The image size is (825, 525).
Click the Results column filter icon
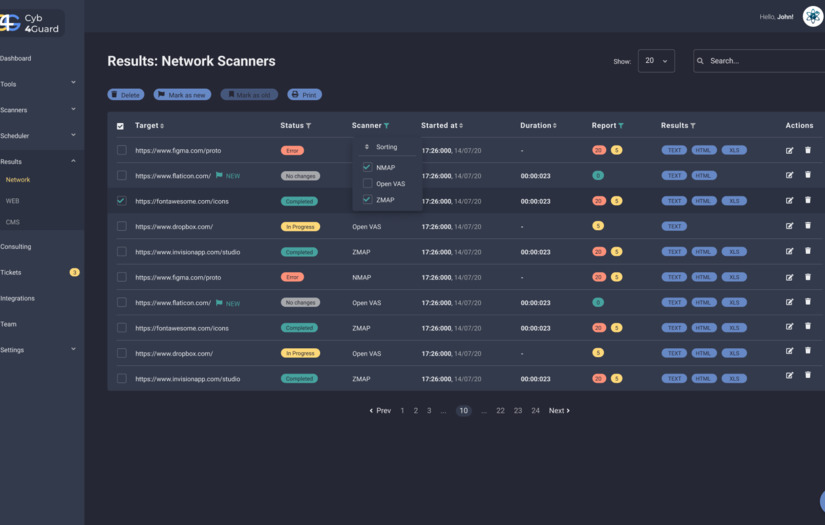click(693, 126)
